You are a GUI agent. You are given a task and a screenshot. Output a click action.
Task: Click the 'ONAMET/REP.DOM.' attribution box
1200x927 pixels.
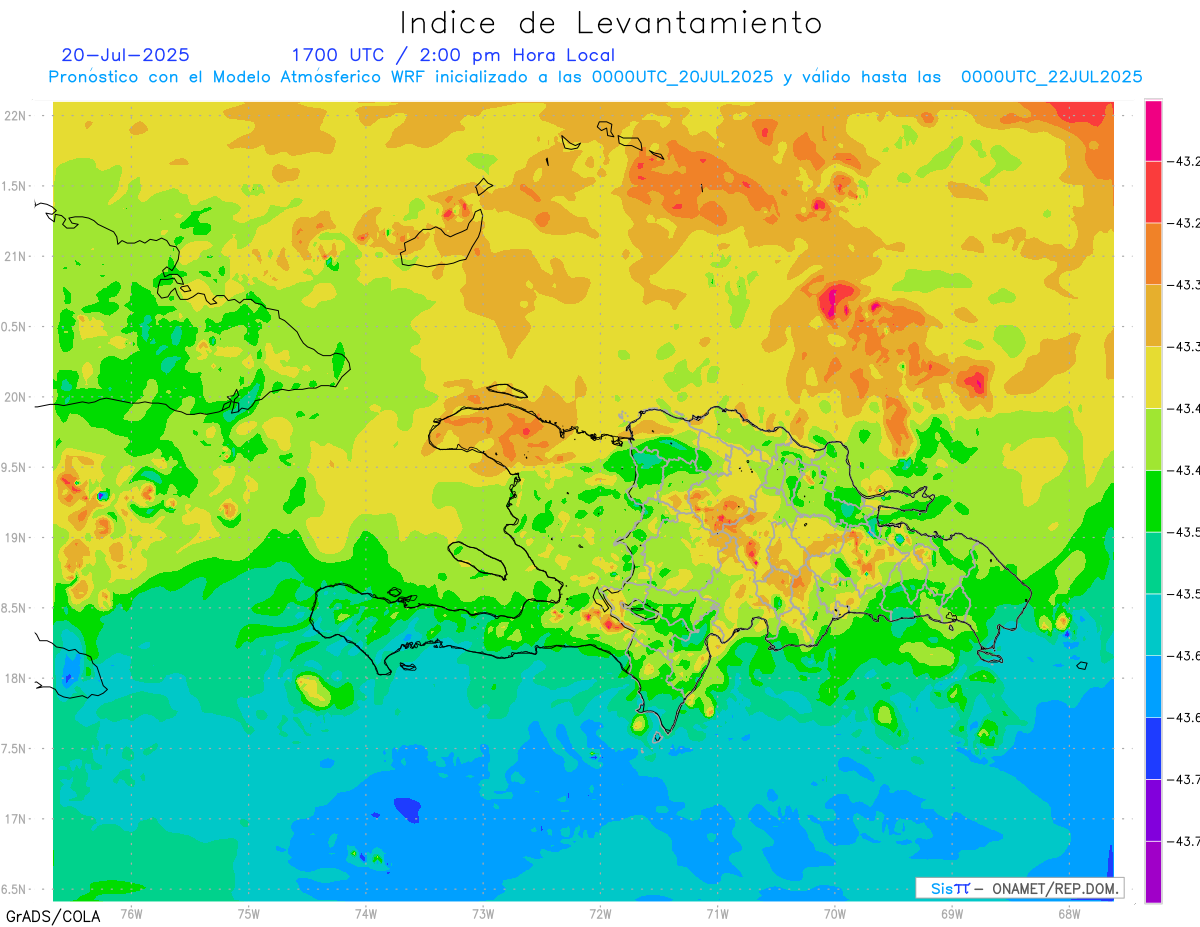point(1019,888)
